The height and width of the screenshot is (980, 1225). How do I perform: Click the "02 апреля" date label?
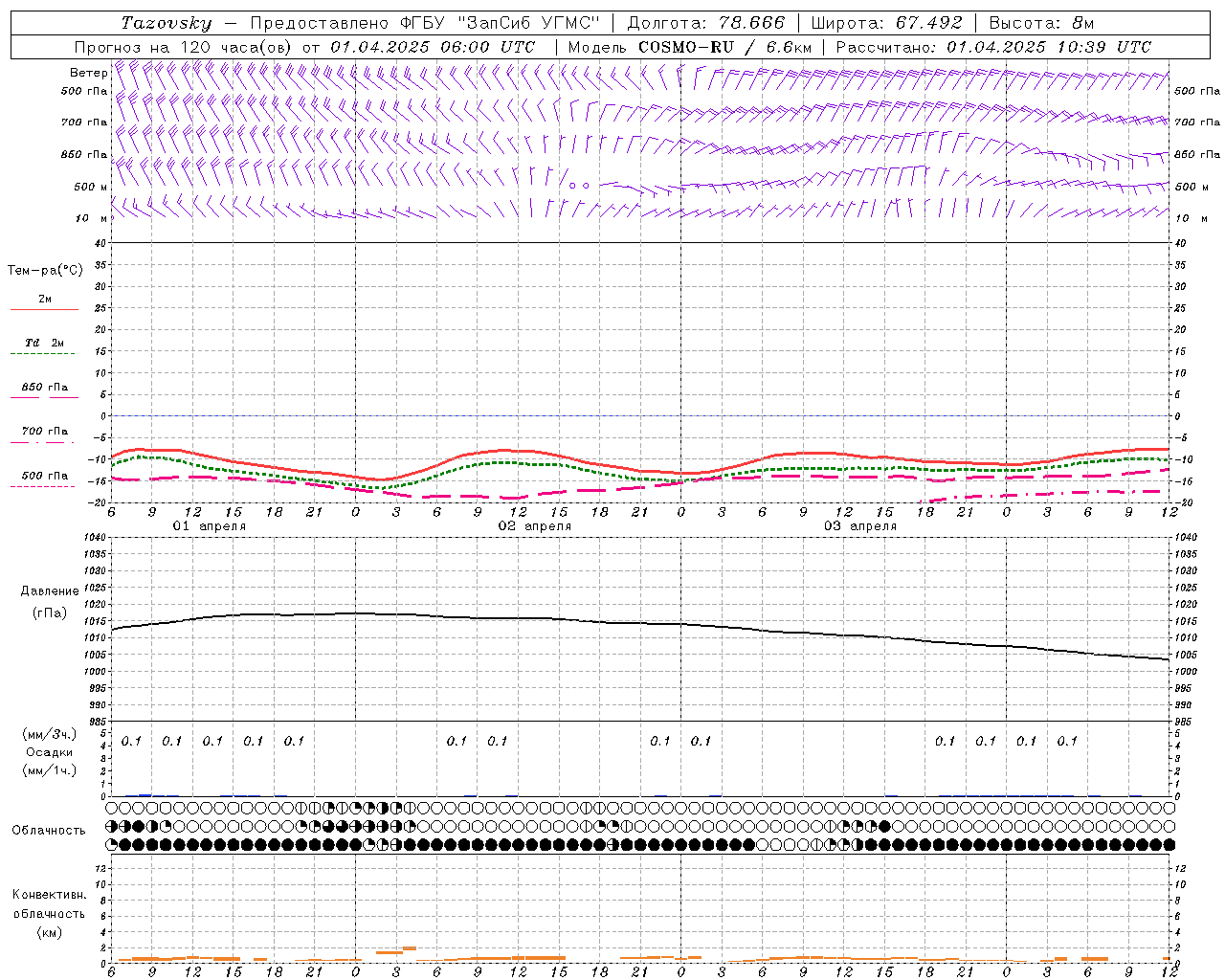click(x=534, y=526)
